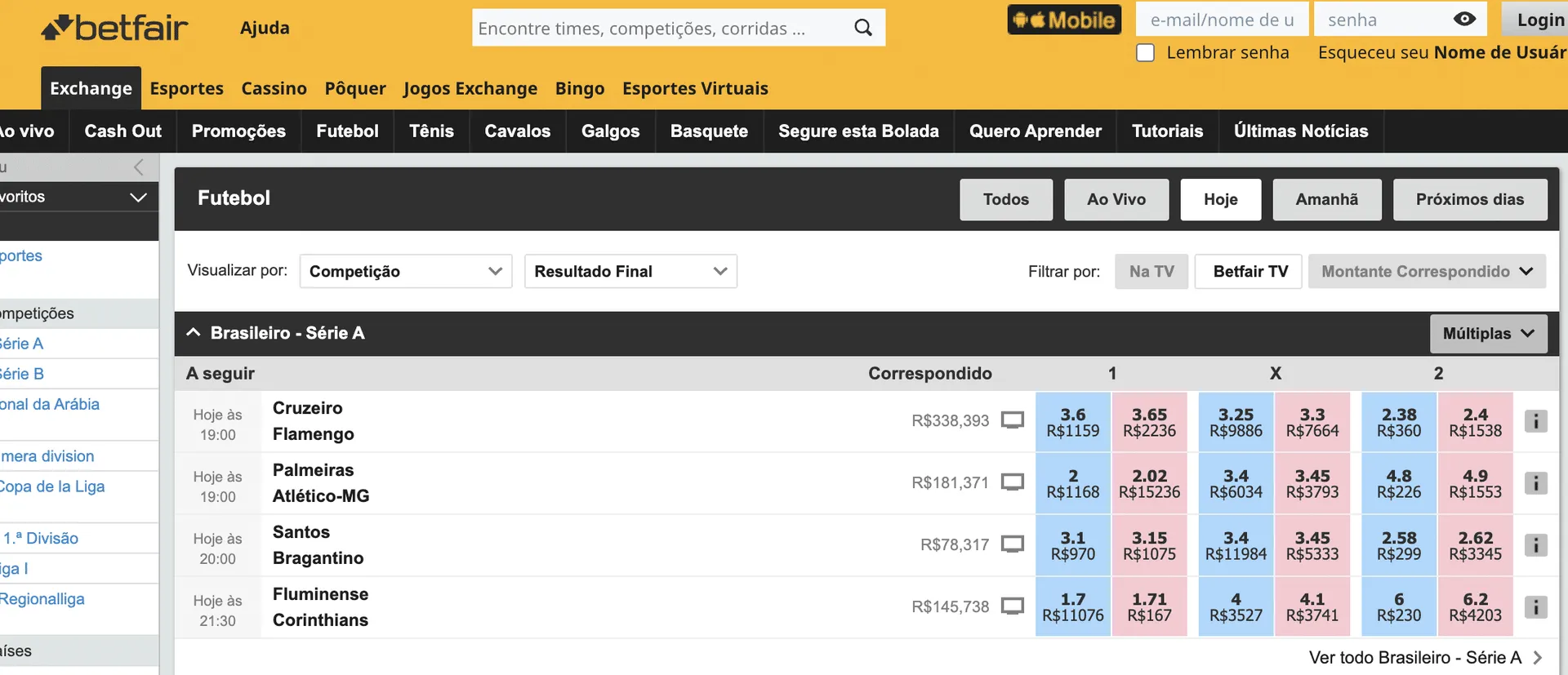Viewport: 1568px width, 675px height.
Task: Toggle password visibility eye icon
Action: 1464,20
